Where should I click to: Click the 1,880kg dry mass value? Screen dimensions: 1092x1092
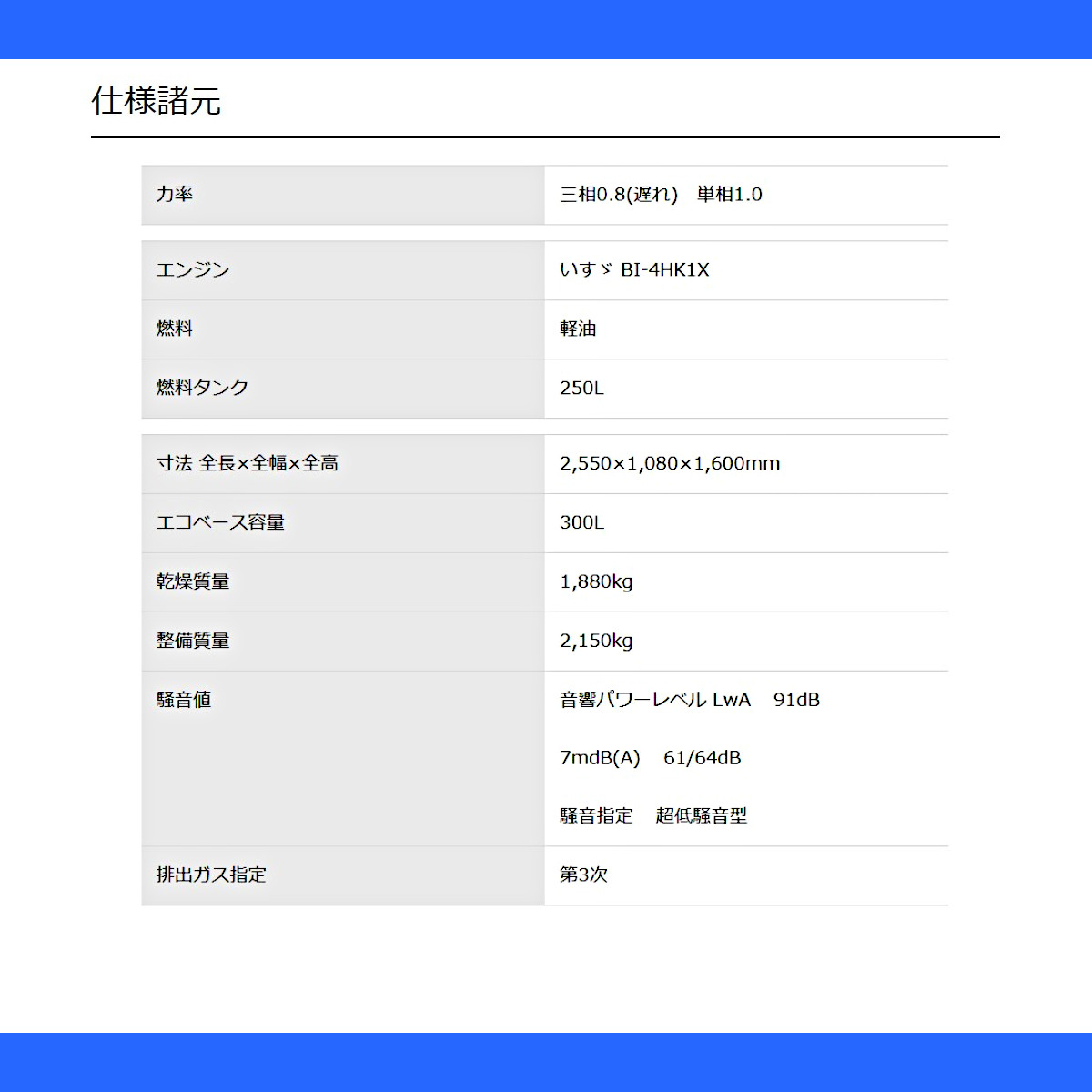[x=596, y=581]
